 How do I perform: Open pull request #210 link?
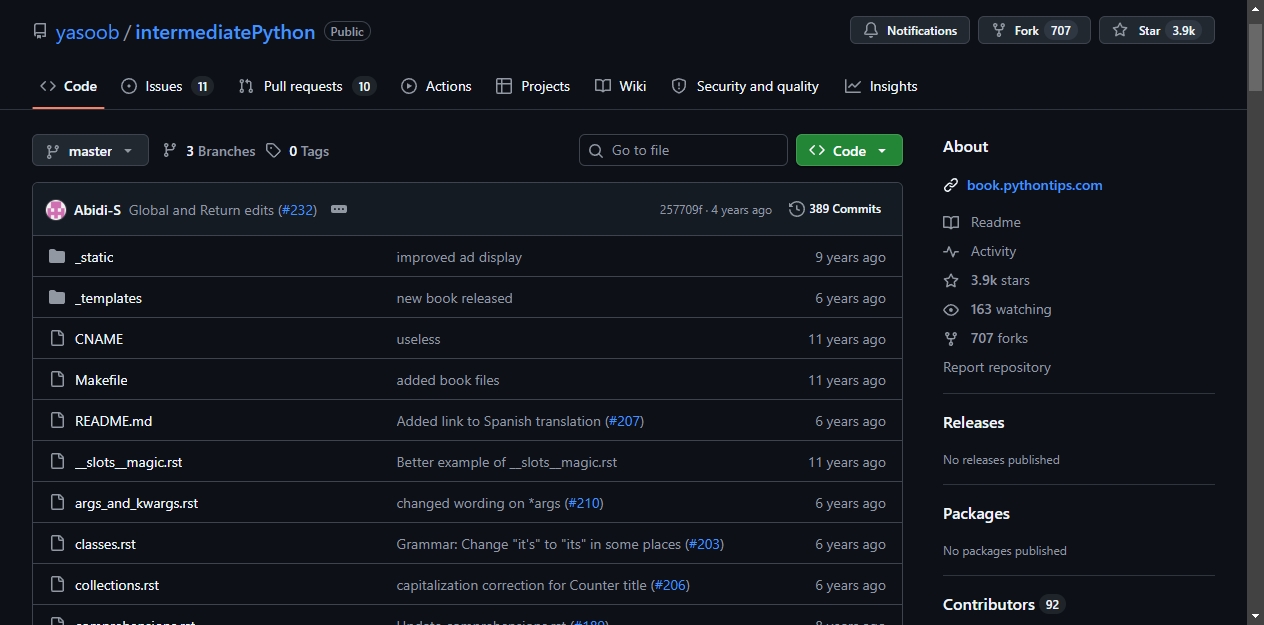[584, 503]
